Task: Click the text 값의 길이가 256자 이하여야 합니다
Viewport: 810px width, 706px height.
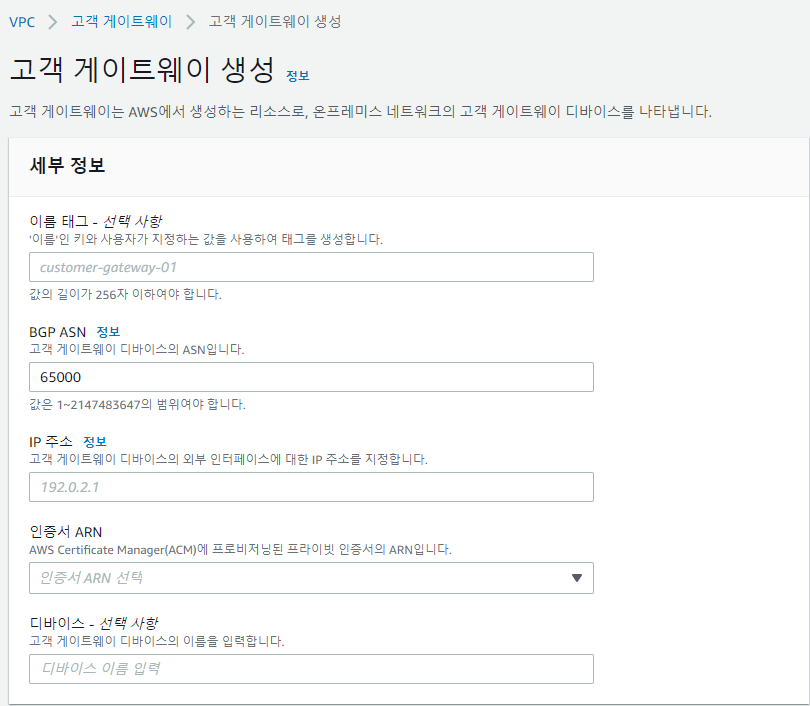Action: [x=126, y=294]
